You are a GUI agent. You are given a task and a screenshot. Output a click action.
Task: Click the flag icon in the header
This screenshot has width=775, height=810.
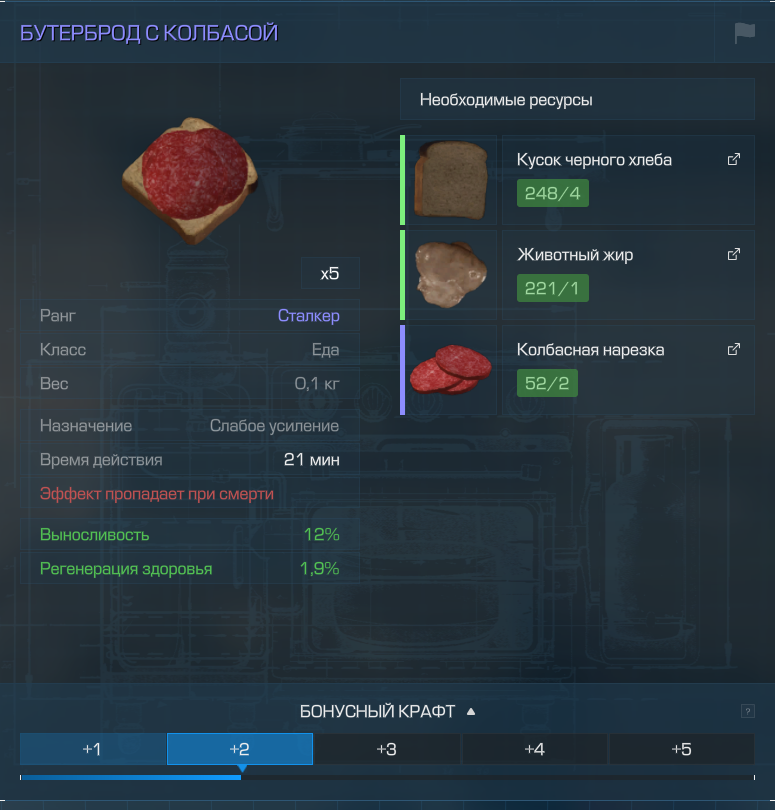coord(745,34)
